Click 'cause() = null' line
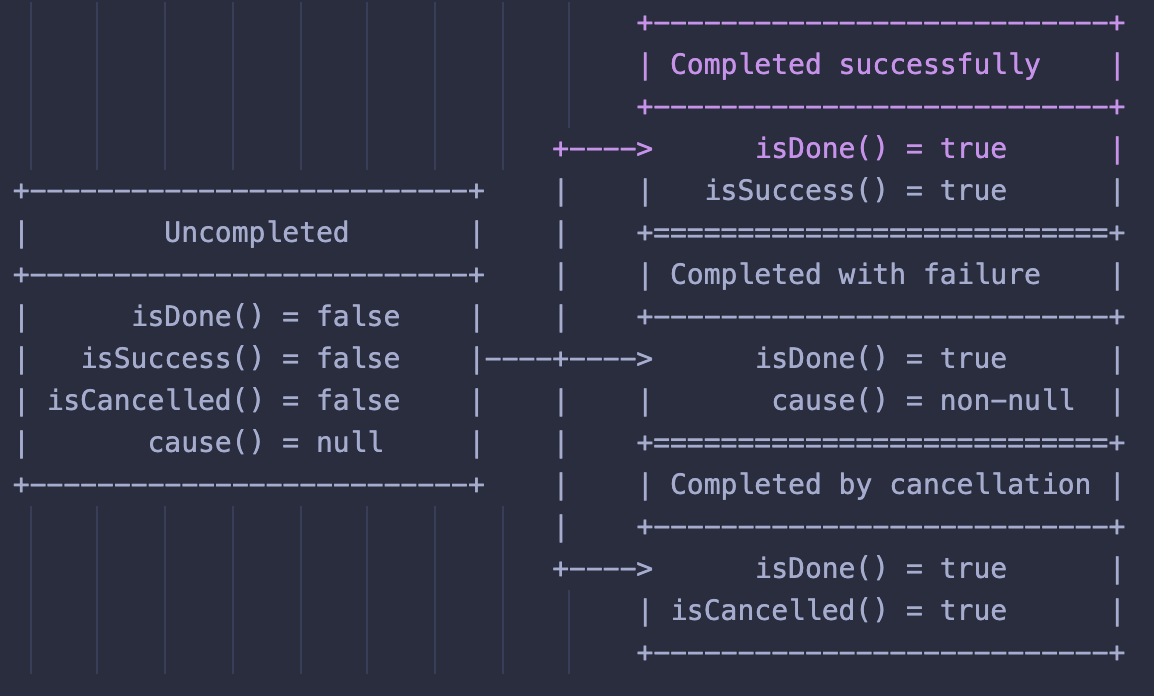1154x696 pixels. [x=266, y=443]
